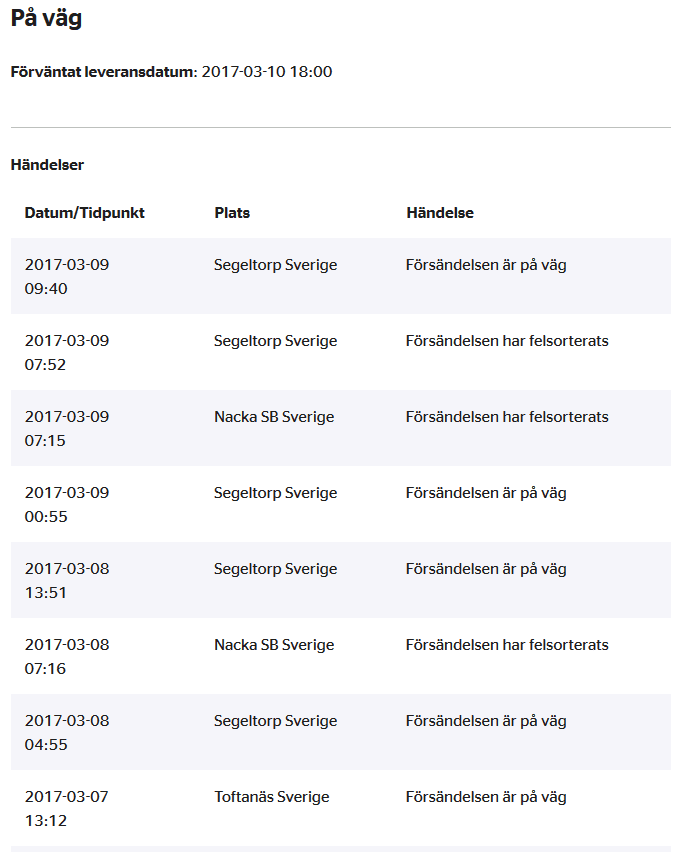Image resolution: width=678 pixels, height=852 pixels.
Task: Select the 2017-03-09 07:15 timestamp
Action: [67, 428]
